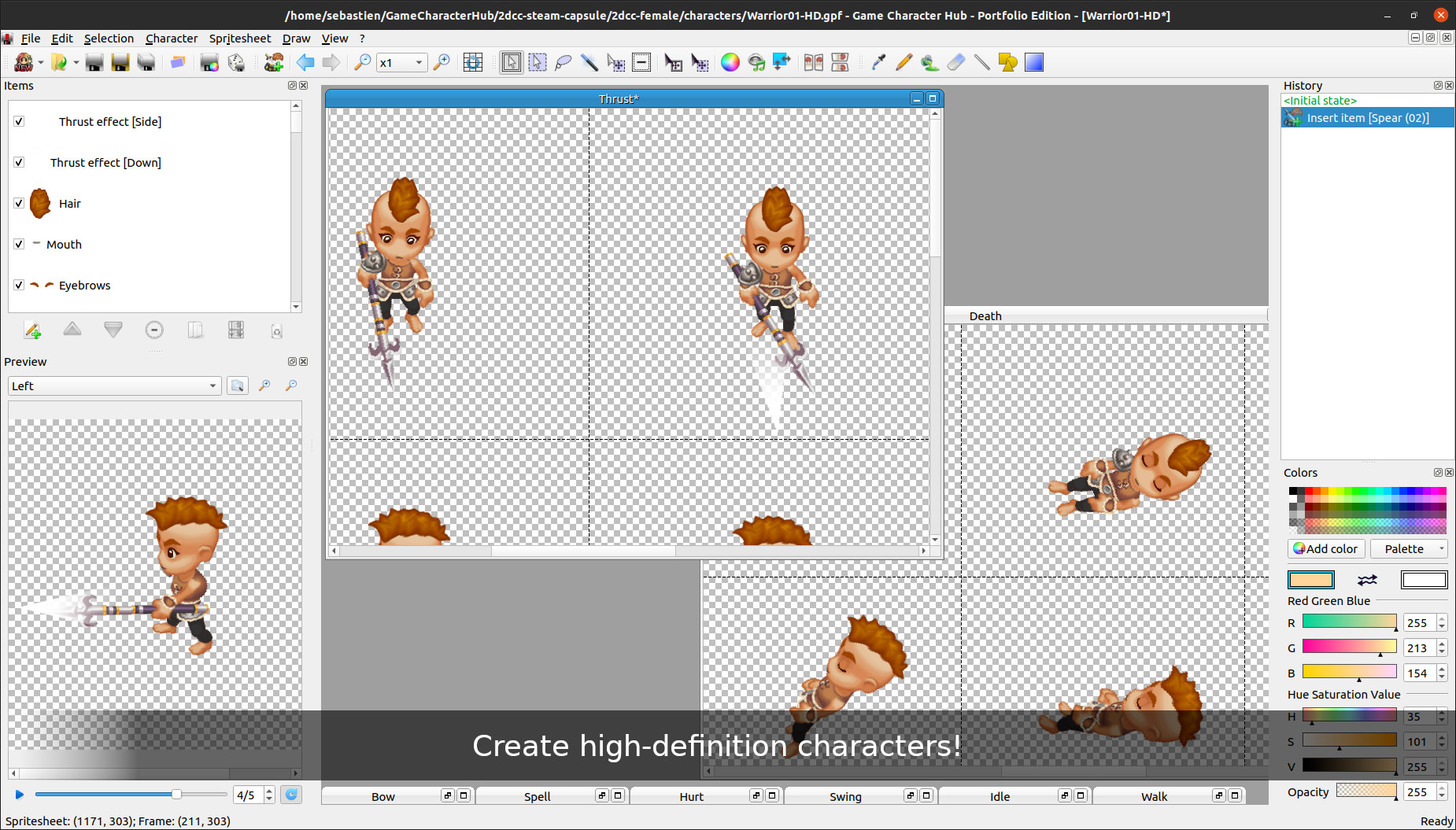Disable the Thrust effect [Side] item
Screen dimensions: 1456x830
pyautogui.click(x=18, y=121)
